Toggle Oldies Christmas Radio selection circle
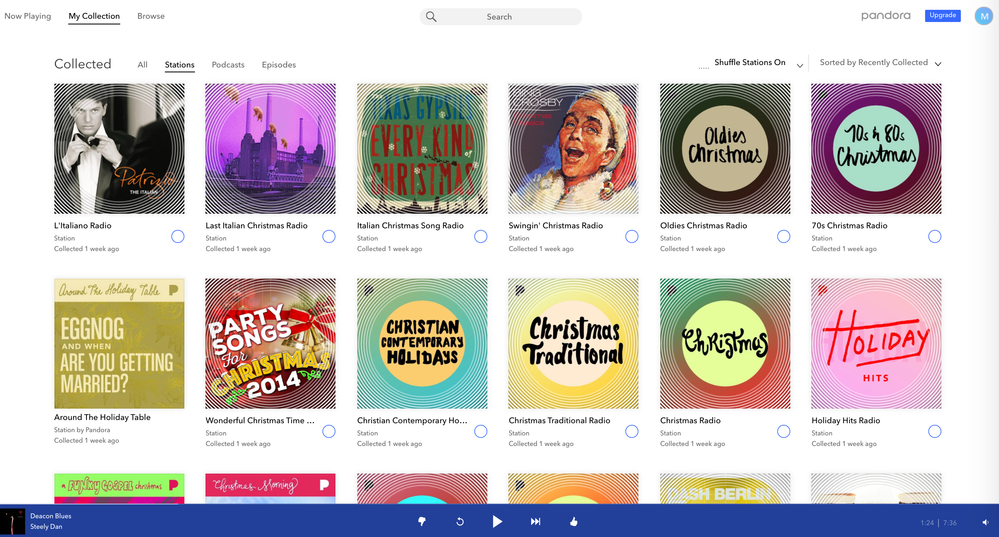Screen dimensions: 999x537 point(783,237)
